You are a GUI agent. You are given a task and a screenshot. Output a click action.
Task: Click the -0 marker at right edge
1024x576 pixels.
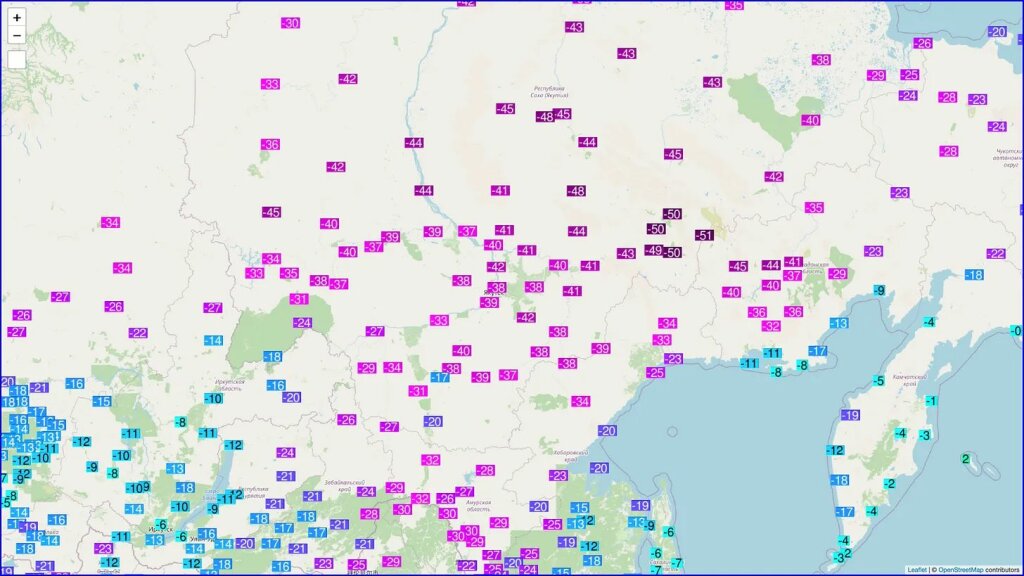tap(1016, 331)
